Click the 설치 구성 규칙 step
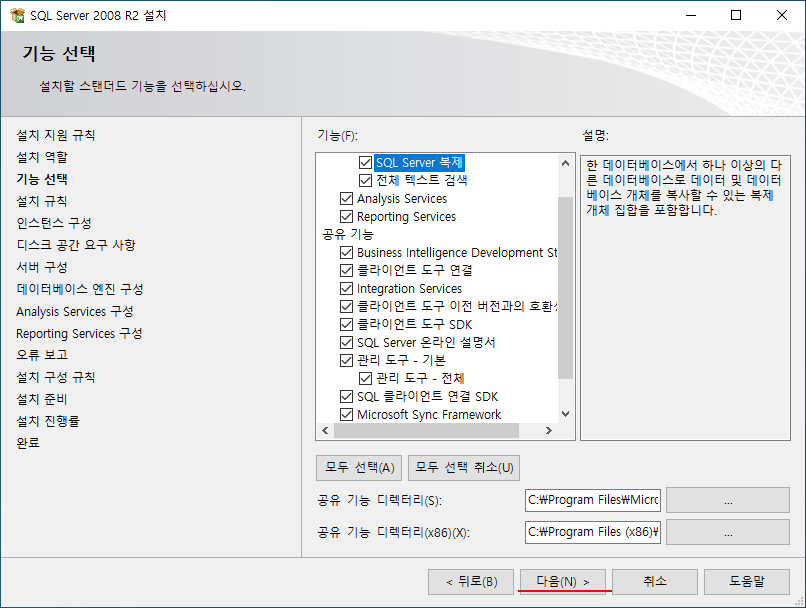 coord(56,377)
